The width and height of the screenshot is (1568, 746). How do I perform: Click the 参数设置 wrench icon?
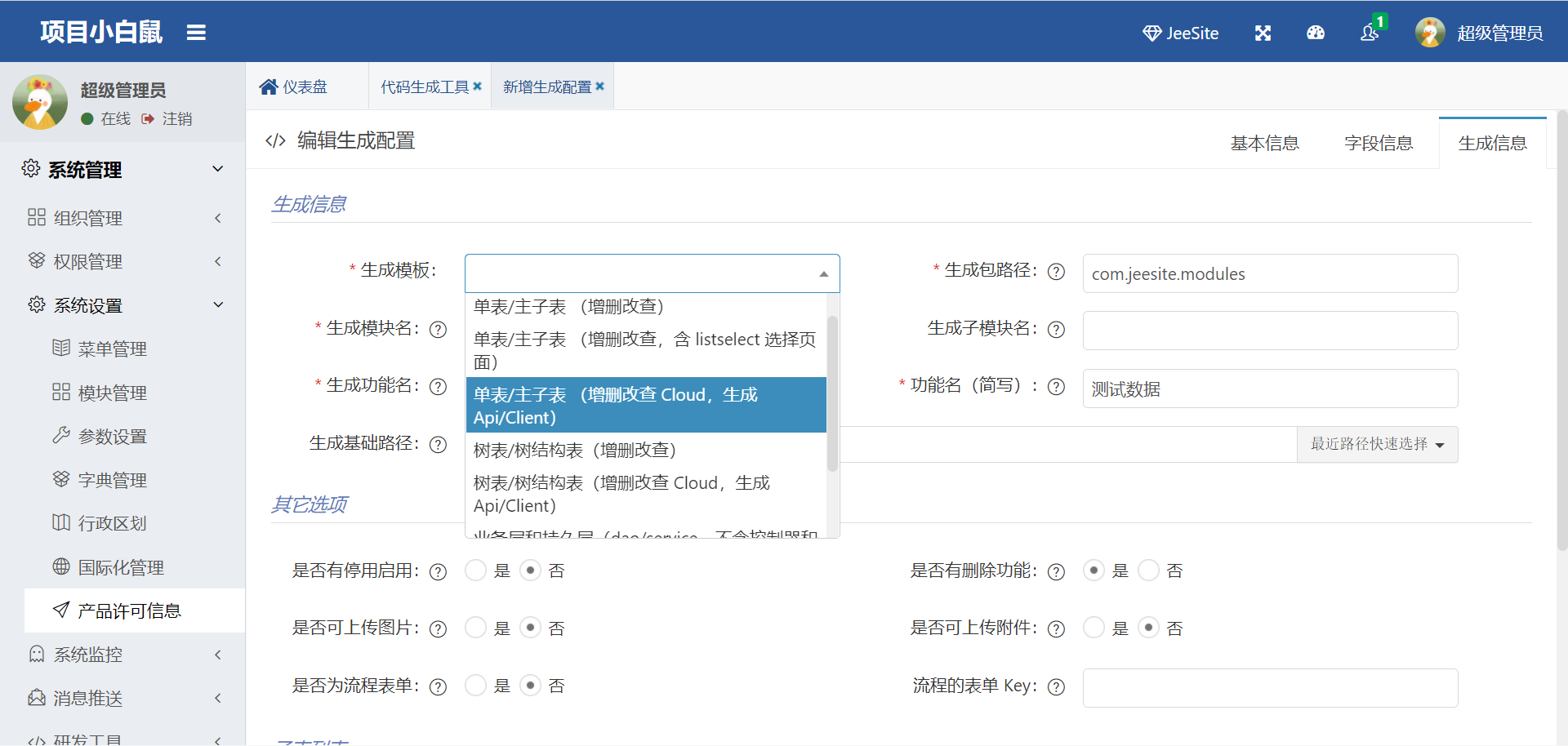61,435
